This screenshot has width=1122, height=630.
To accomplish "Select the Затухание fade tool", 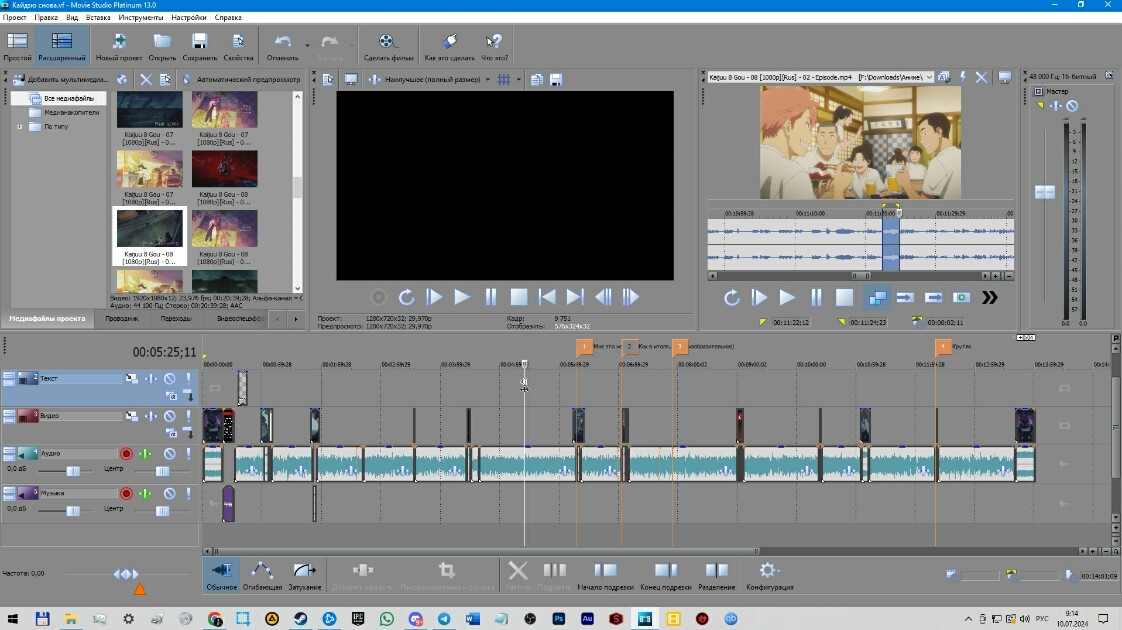I will [304, 576].
